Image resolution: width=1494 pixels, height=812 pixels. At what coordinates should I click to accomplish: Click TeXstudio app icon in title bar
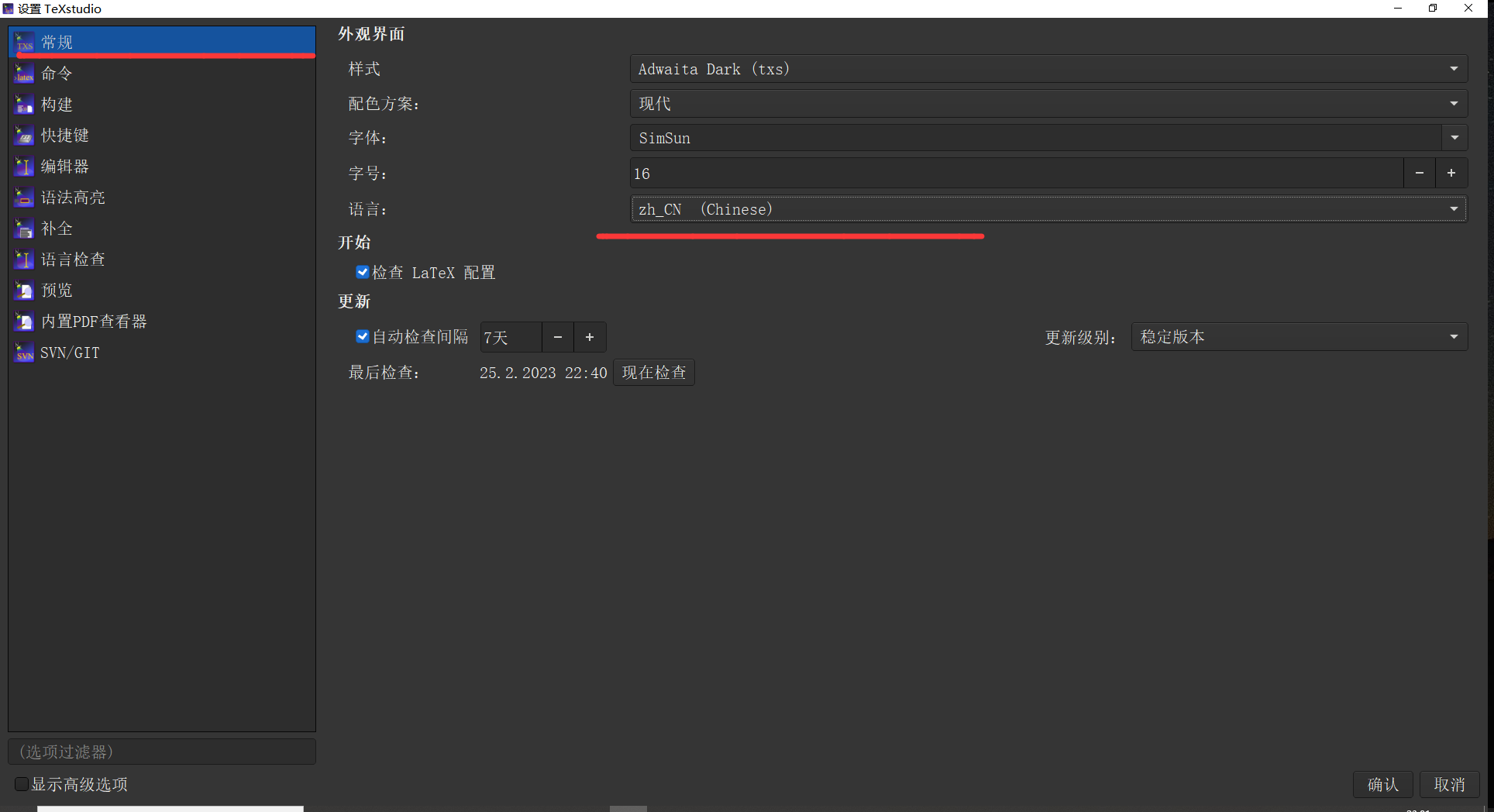(x=9, y=9)
